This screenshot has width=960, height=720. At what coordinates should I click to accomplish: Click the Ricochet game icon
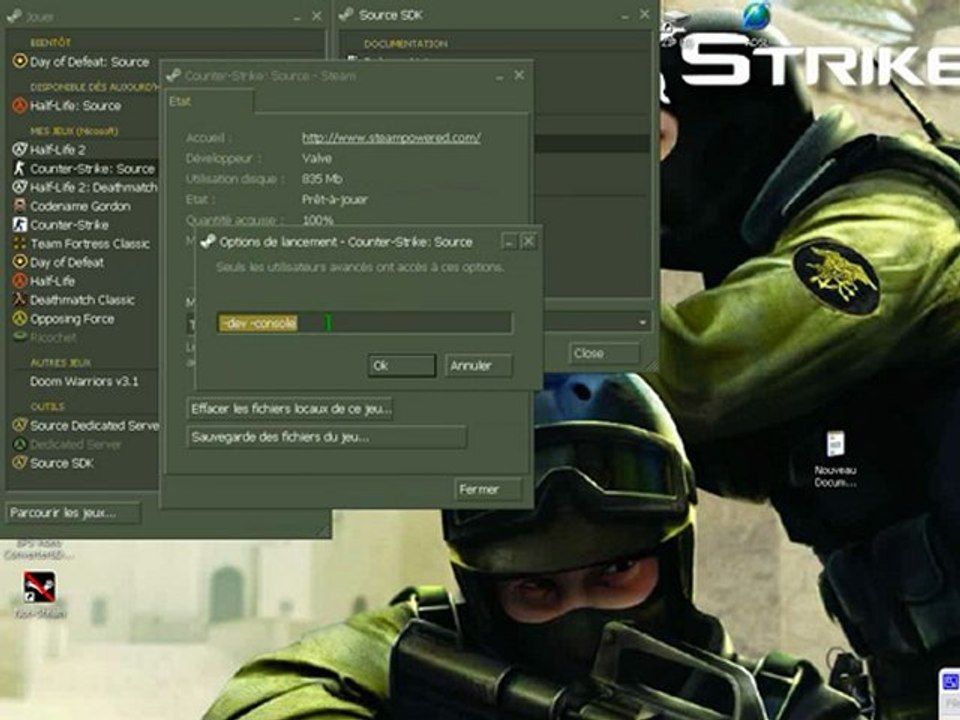coord(20,337)
